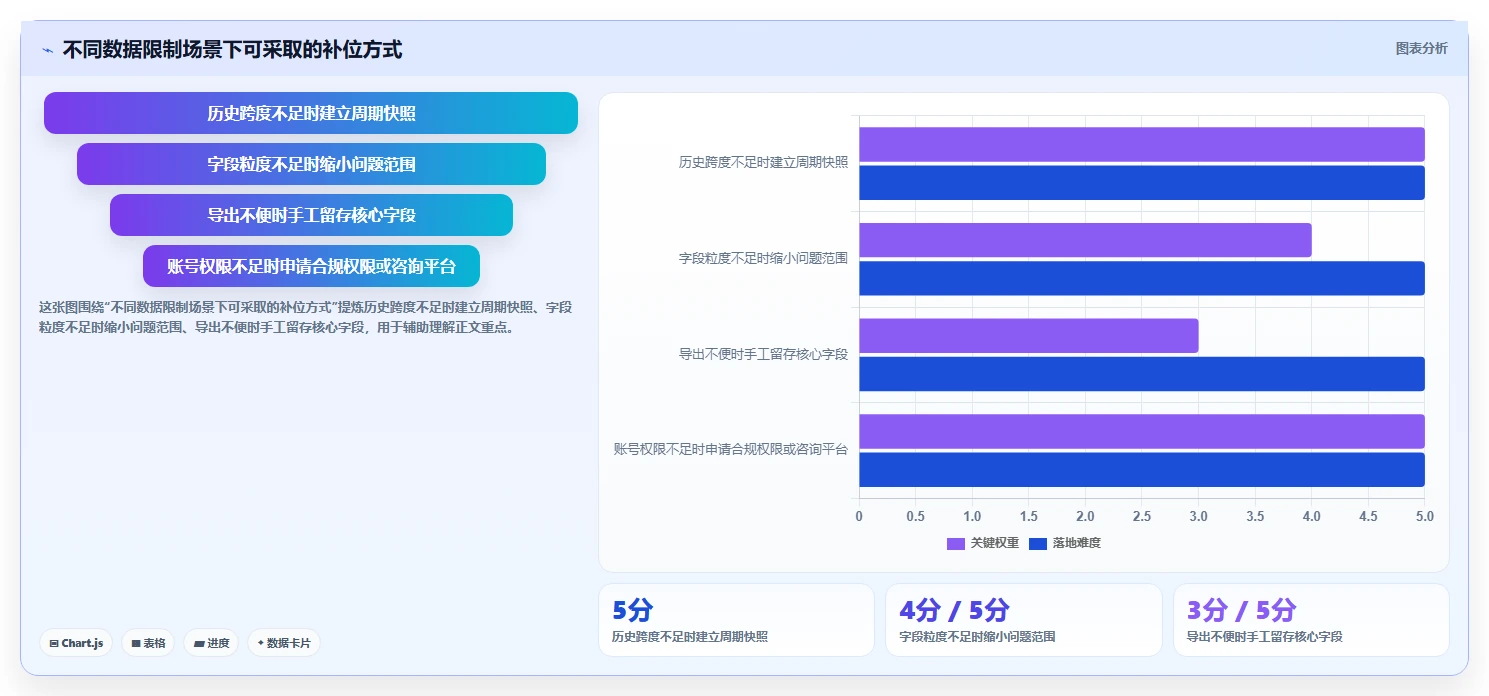Click 关键权重 legend label text

click(x=995, y=543)
